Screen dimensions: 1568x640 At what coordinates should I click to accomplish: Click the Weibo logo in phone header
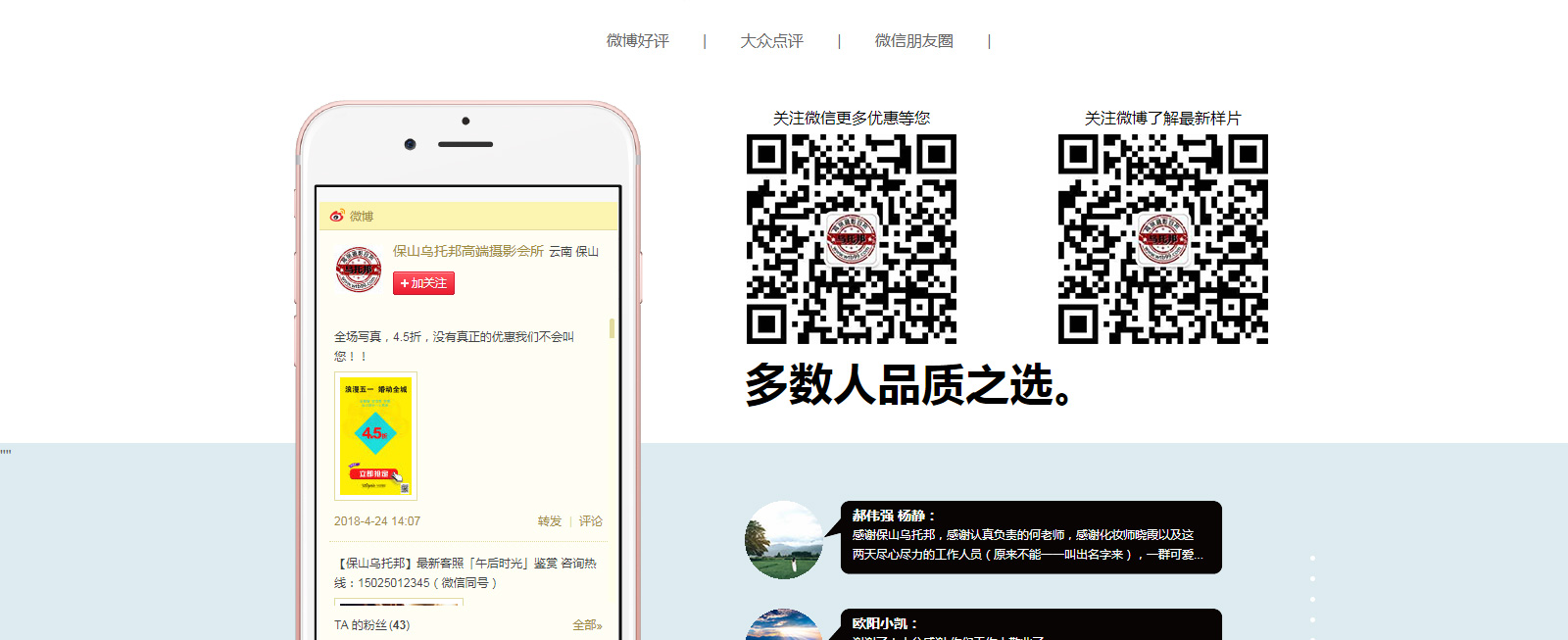tap(337, 216)
